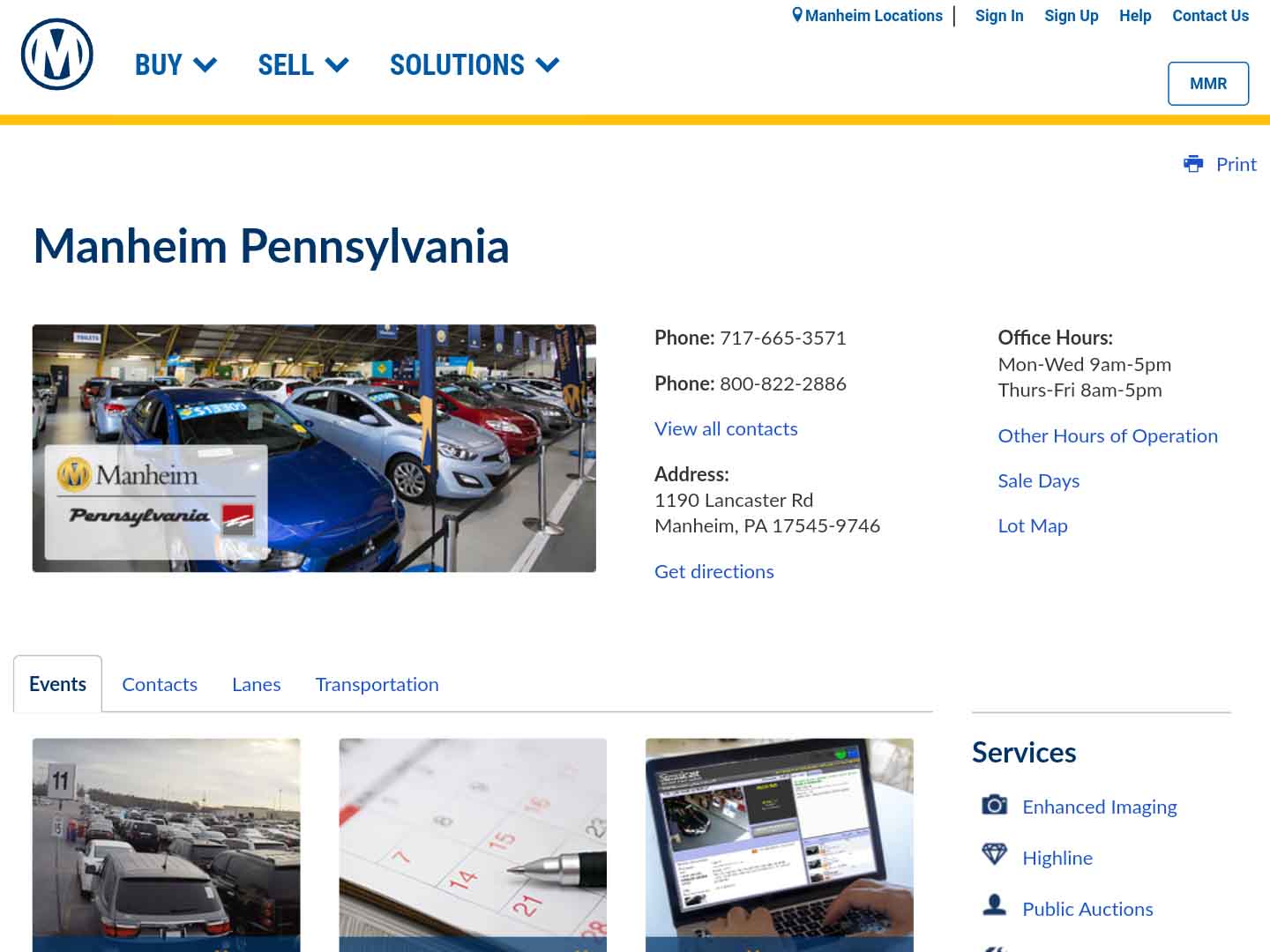Click the Manheim logo icon

pos(57,55)
